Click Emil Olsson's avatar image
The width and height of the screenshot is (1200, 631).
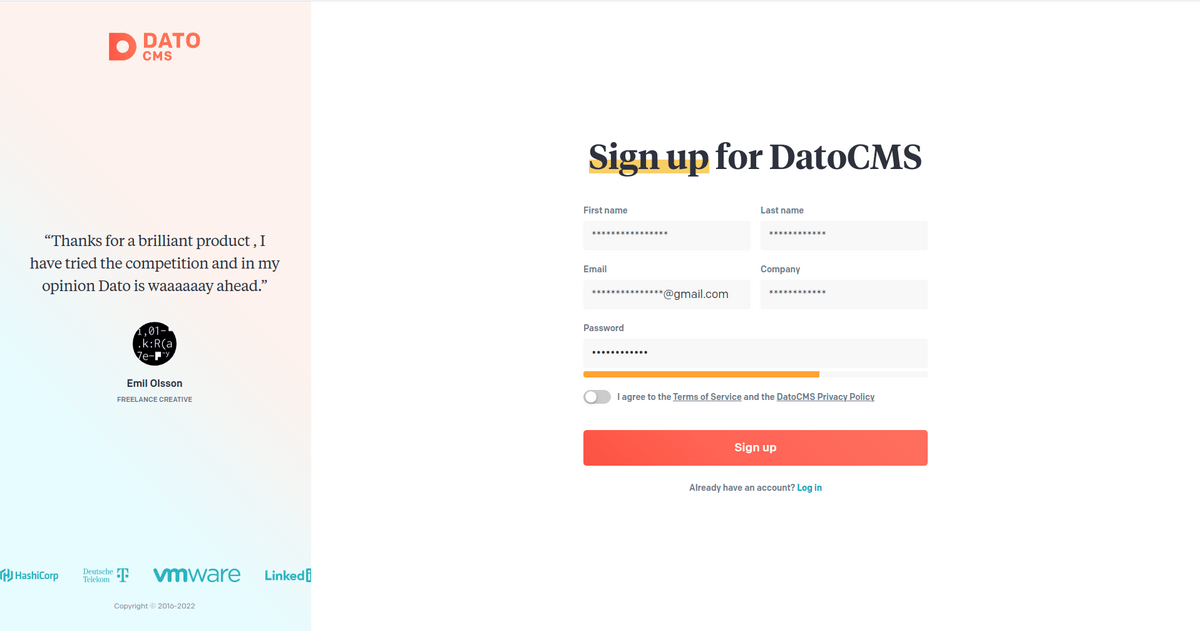click(x=155, y=343)
